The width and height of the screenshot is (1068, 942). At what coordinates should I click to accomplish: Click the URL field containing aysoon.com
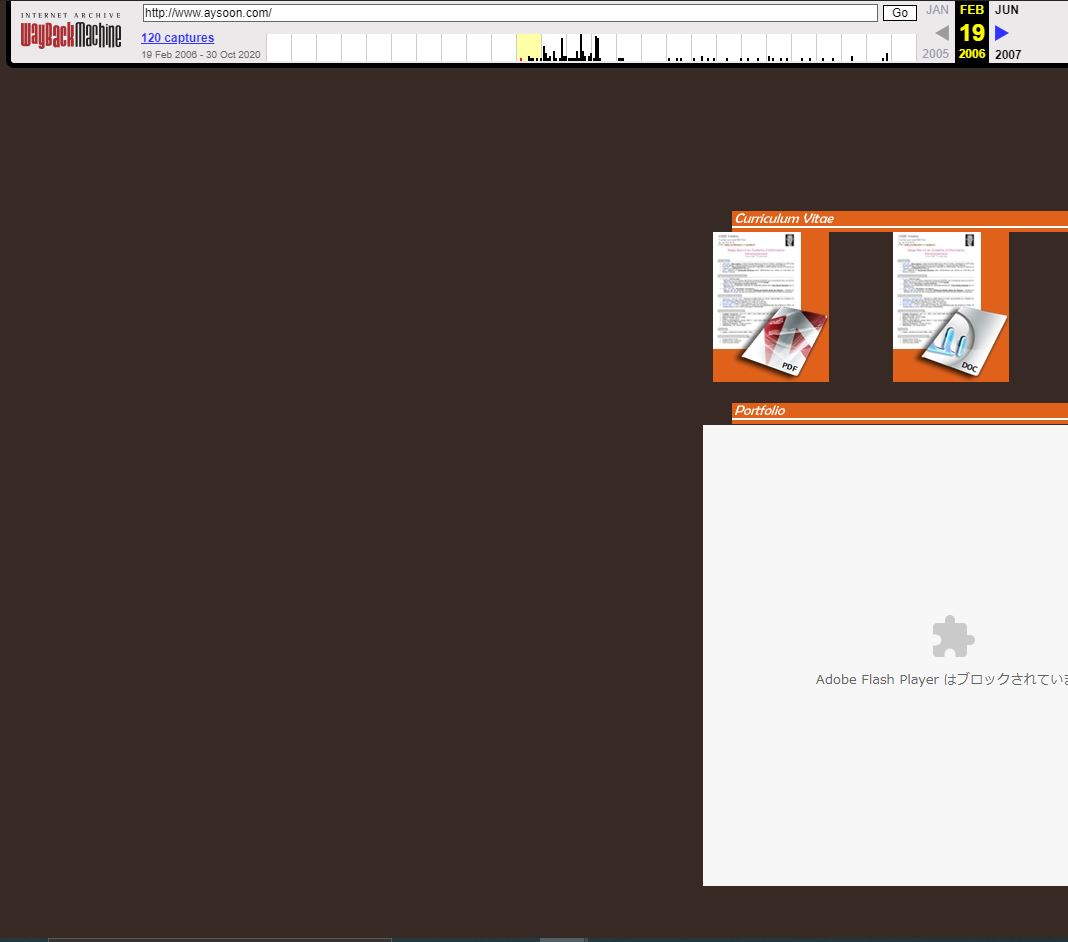pos(510,13)
